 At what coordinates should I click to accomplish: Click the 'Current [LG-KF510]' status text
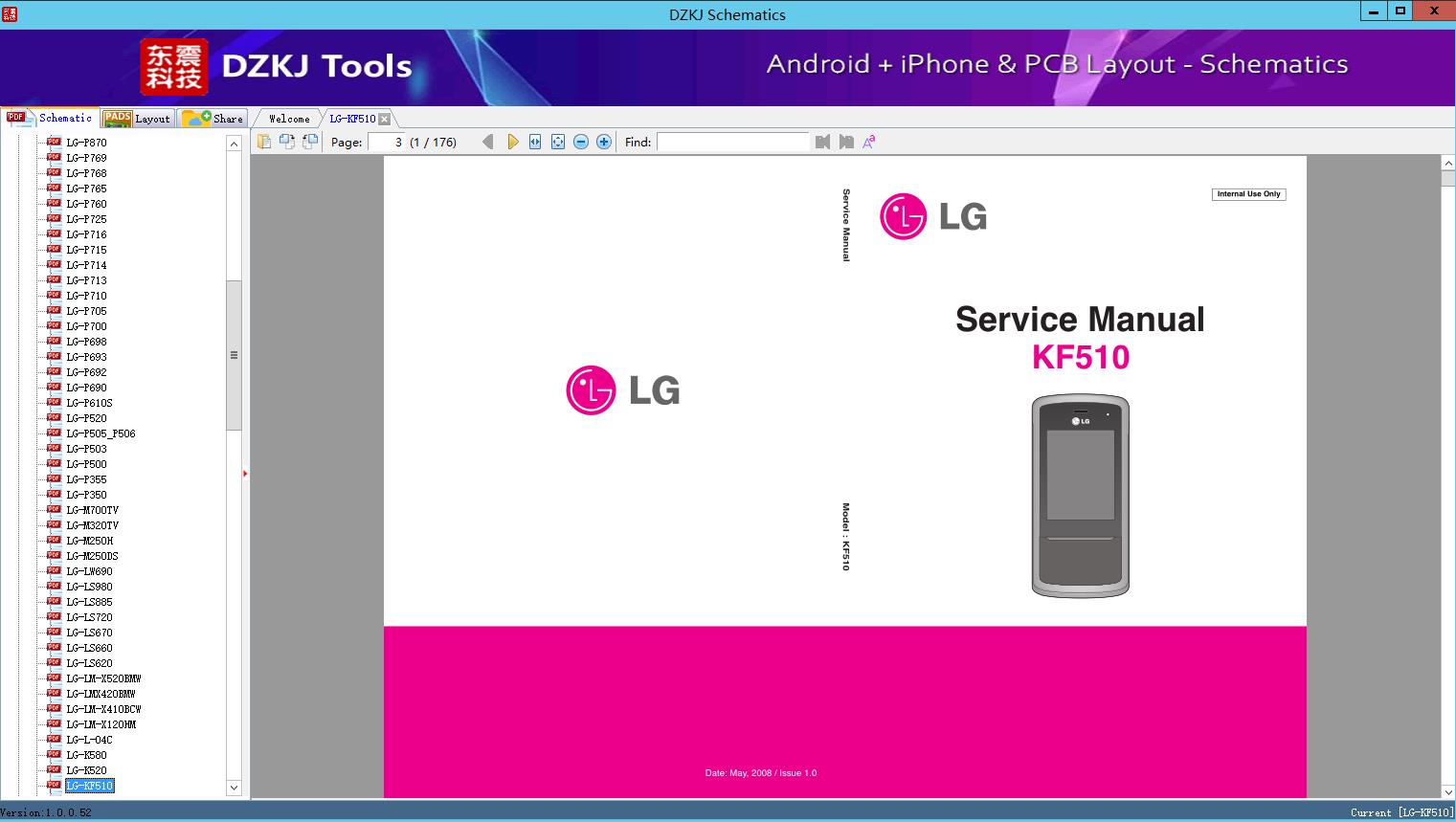pyautogui.click(x=1401, y=812)
